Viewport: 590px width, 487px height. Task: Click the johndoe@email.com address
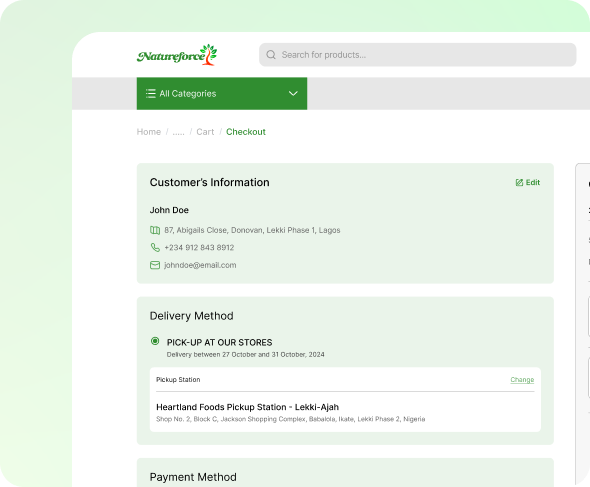pyautogui.click(x=200, y=265)
